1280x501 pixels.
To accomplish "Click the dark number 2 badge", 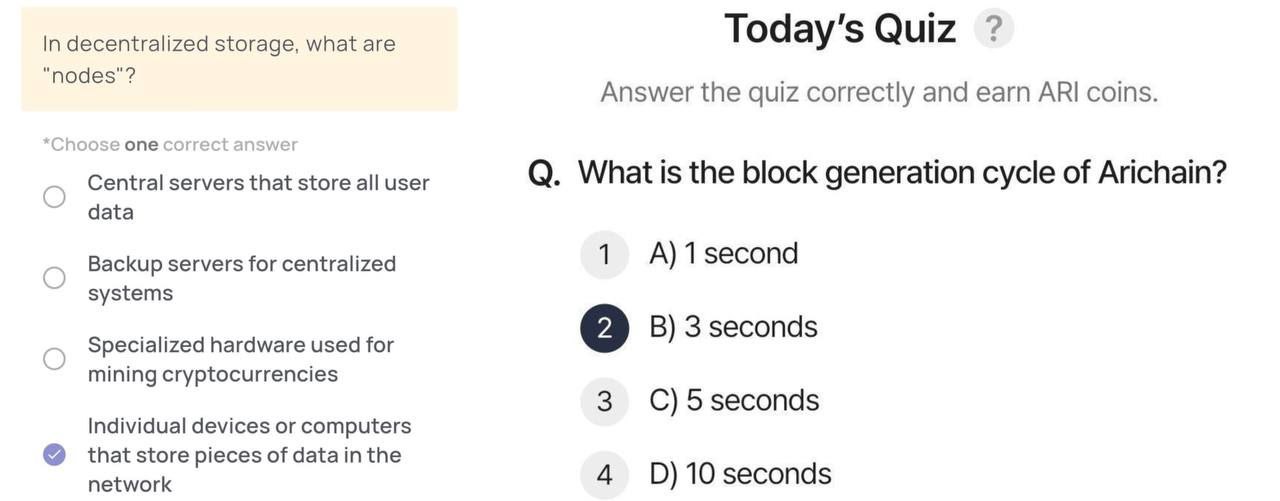I will (x=604, y=328).
